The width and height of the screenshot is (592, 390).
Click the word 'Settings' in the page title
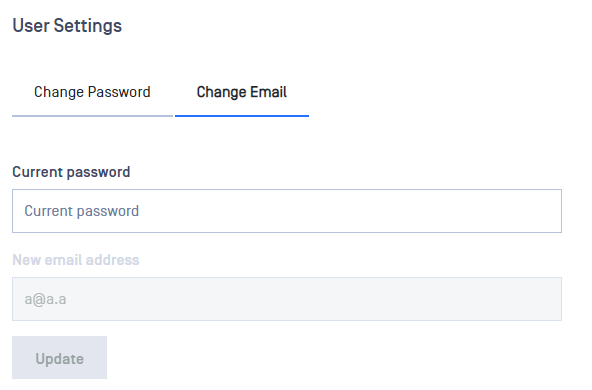point(88,26)
